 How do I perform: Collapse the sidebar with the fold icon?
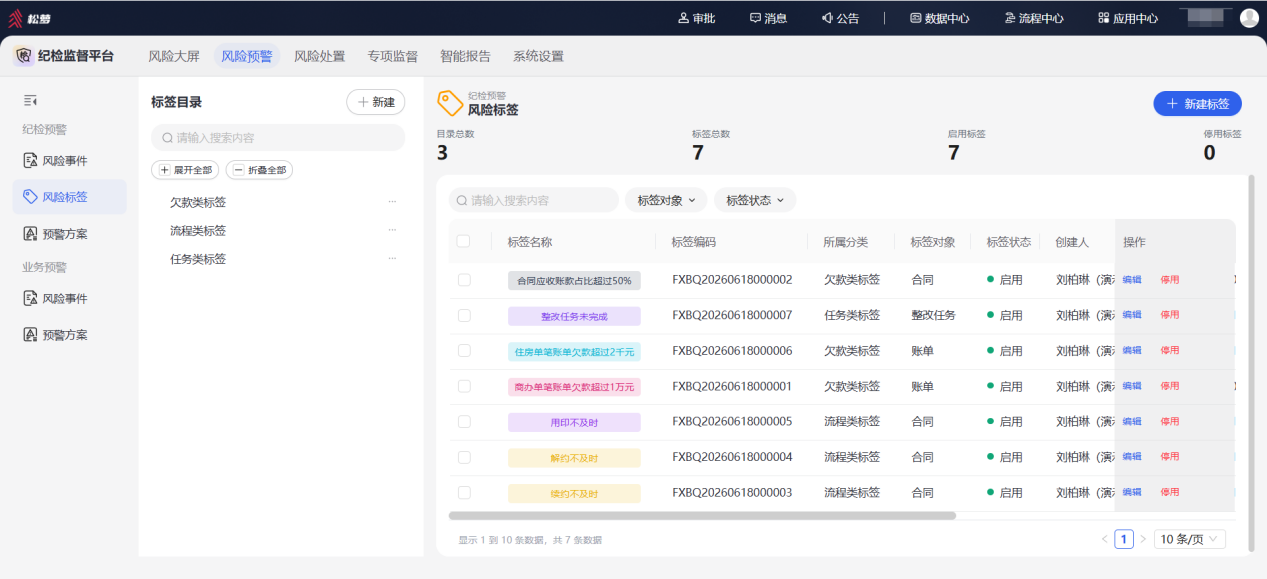click(x=31, y=101)
